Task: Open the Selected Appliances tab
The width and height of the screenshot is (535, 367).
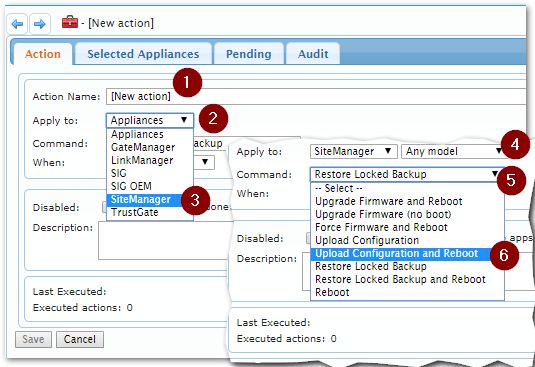Action: pyautogui.click(x=143, y=54)
